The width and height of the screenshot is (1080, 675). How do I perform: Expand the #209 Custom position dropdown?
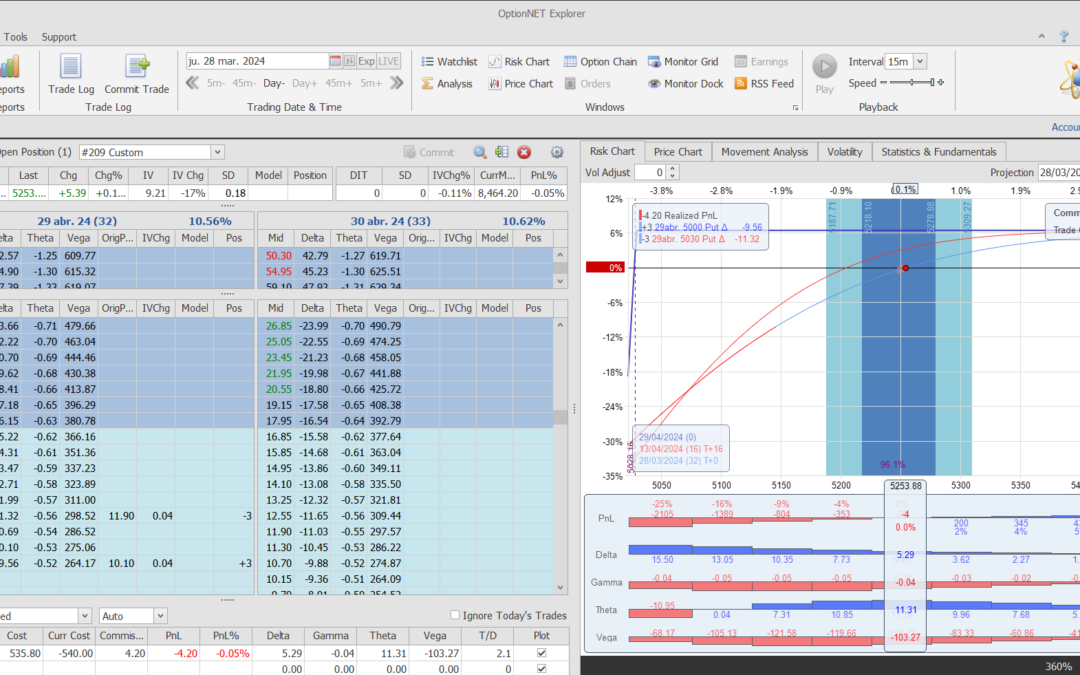218,152
